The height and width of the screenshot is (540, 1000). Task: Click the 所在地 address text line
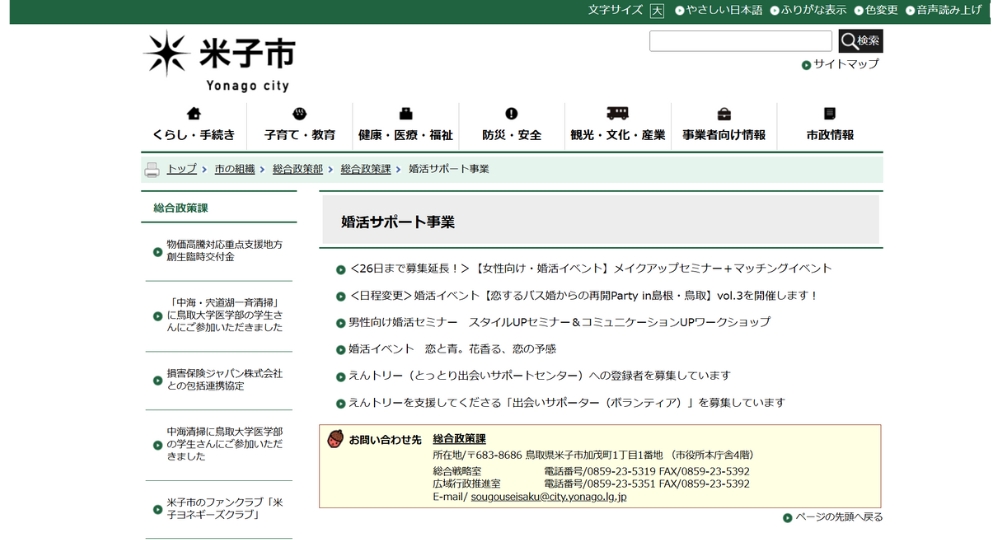(594, 455)
